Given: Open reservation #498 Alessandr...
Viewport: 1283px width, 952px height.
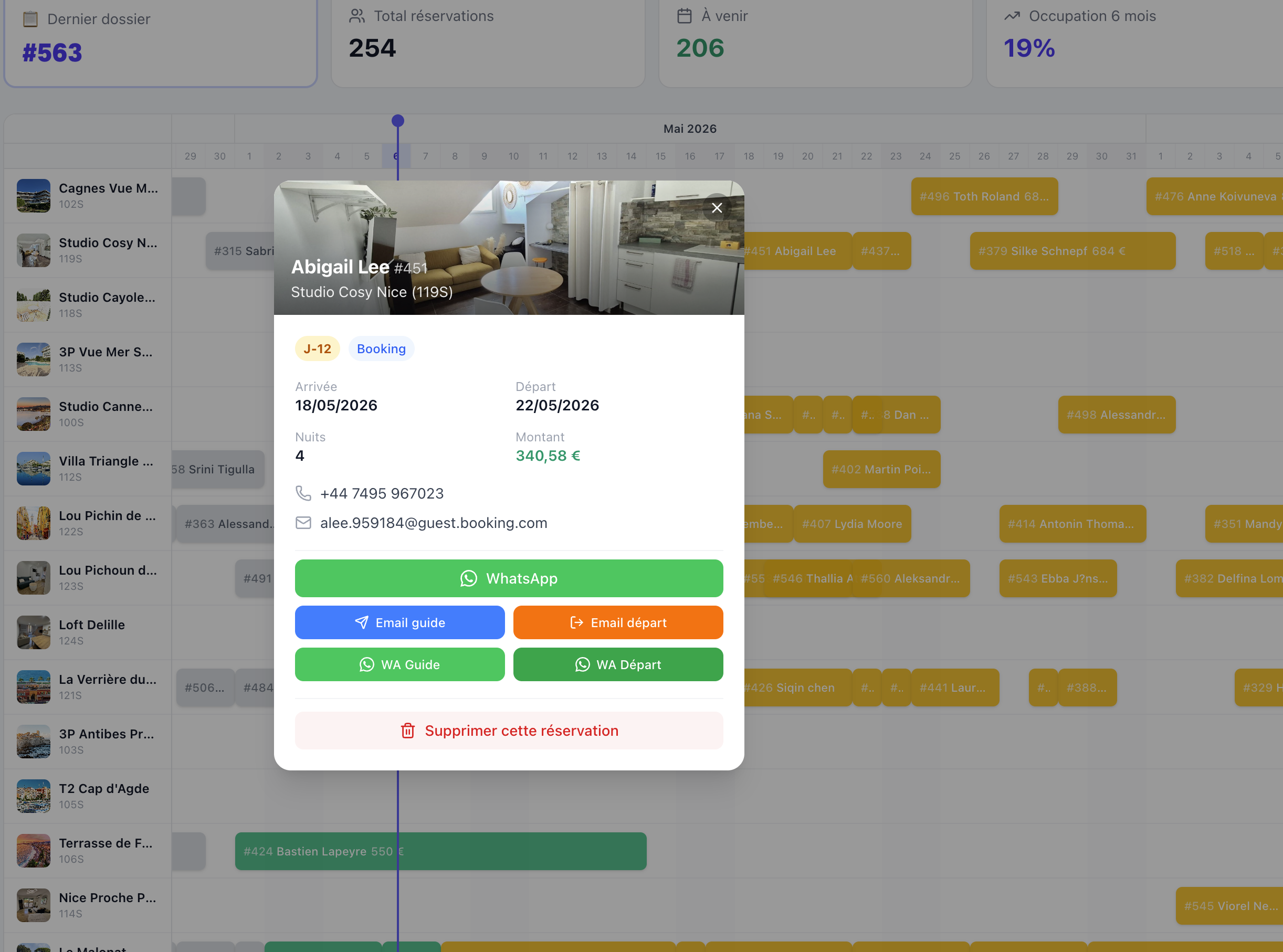Looking at the screenshot, I should tap(1117, 415).
